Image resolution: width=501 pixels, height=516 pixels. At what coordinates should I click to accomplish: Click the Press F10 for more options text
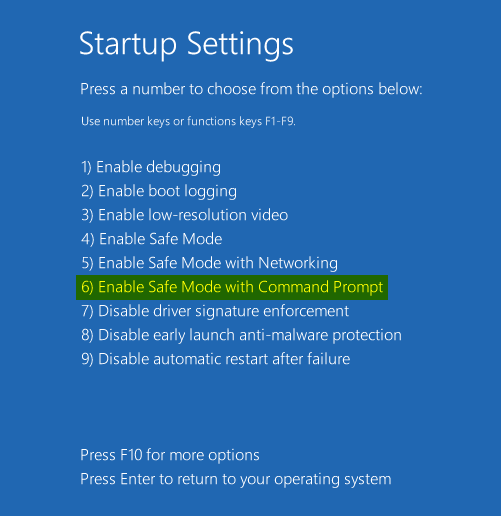coord(170,455)
